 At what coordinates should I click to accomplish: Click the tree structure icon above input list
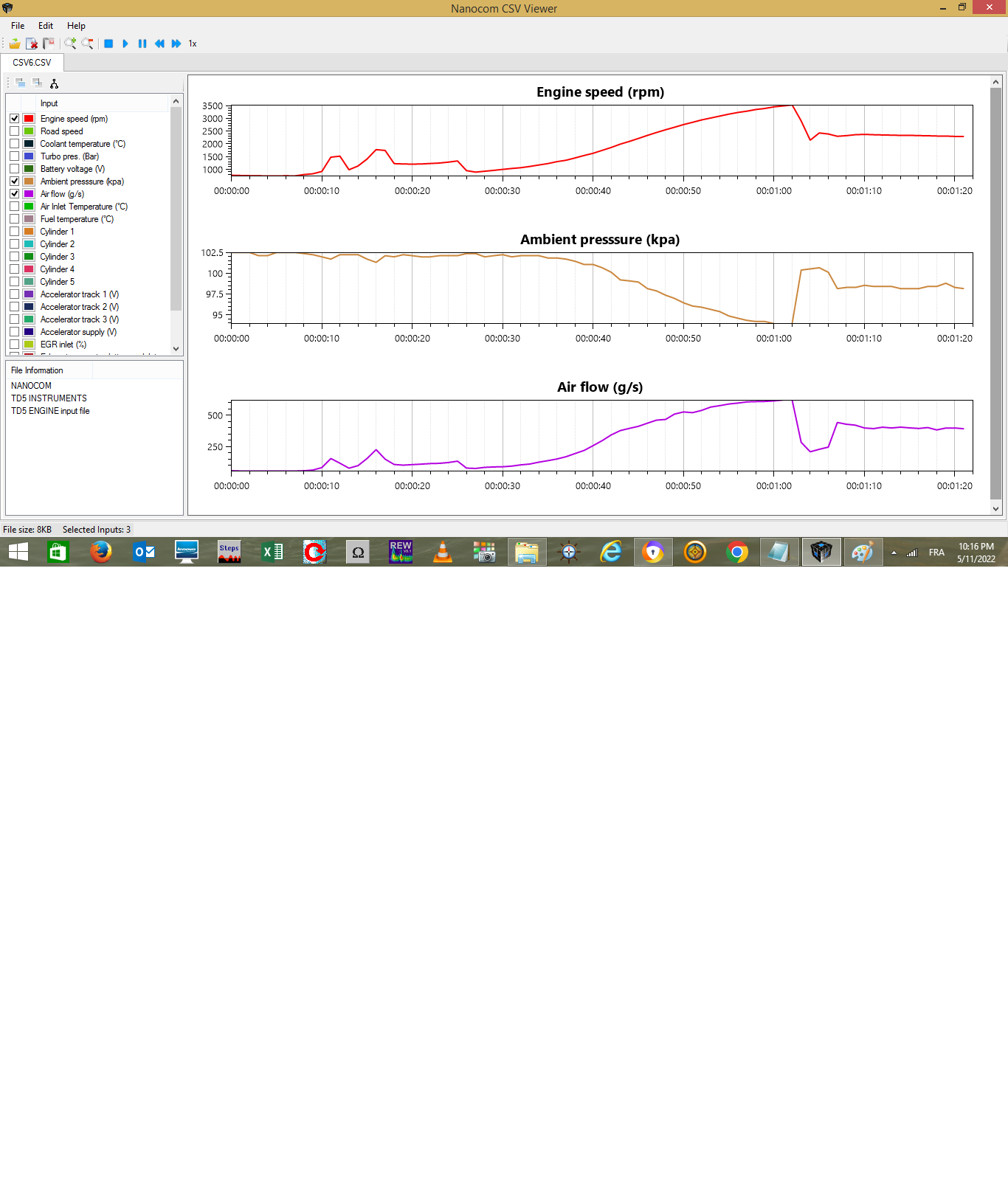coord(54,83)
